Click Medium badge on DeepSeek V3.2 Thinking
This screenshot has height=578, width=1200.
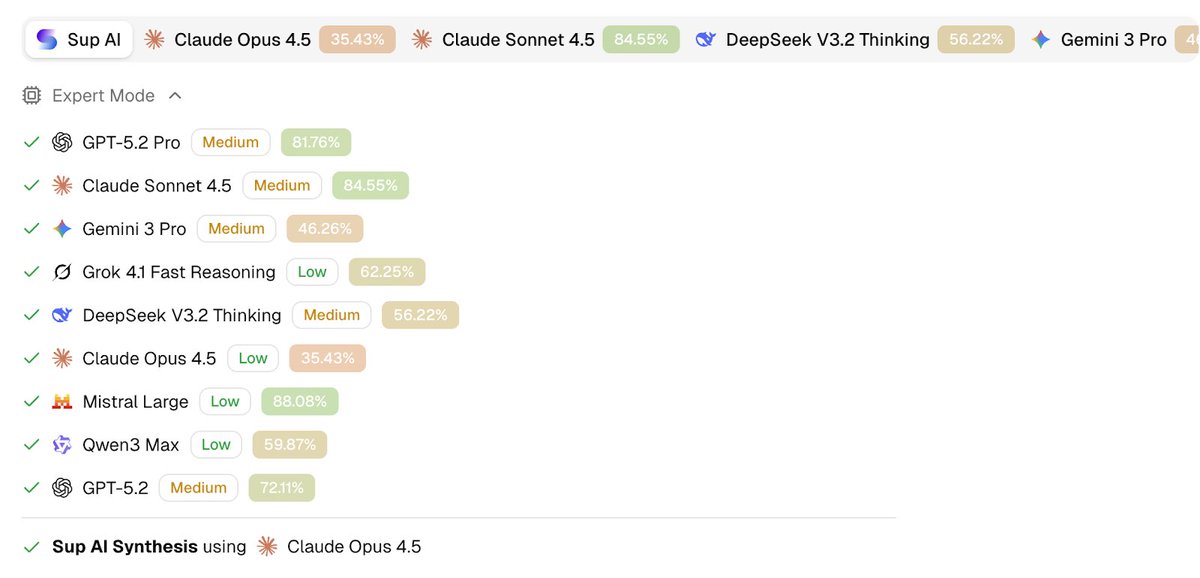tap(332, 315)
